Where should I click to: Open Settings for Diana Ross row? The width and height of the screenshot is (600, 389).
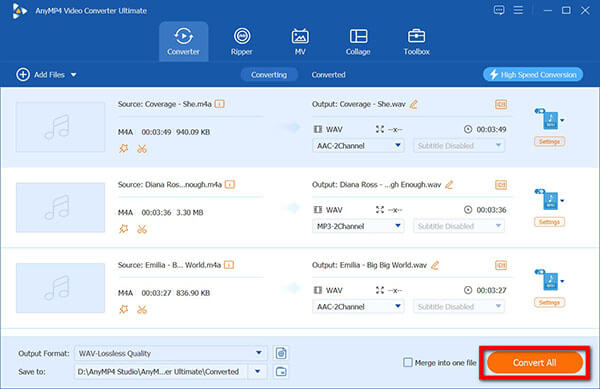pyautogui.click(x=549, y=222)
